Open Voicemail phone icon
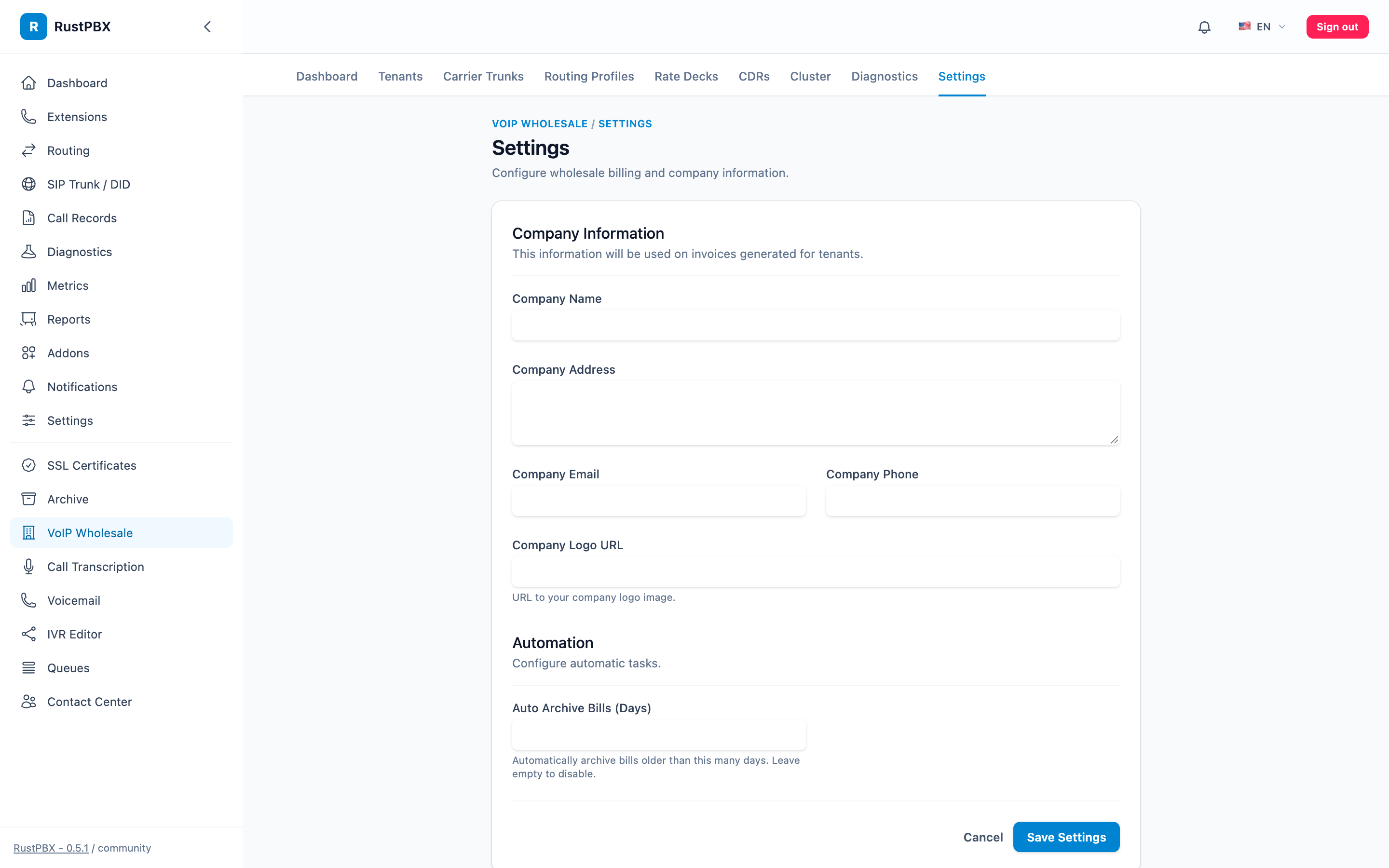This screenshot has width=1389, height=868. (x=29, y=600)
